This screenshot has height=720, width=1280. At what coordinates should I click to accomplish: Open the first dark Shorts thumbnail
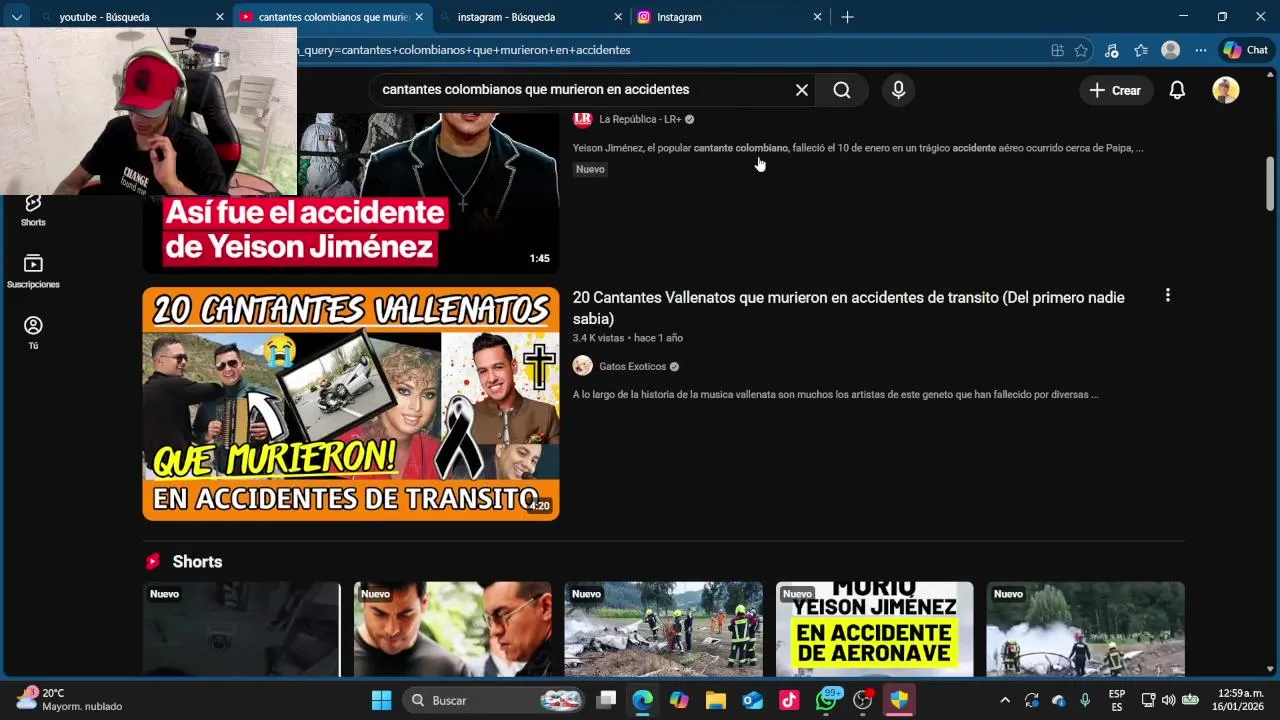click(241, 629)
